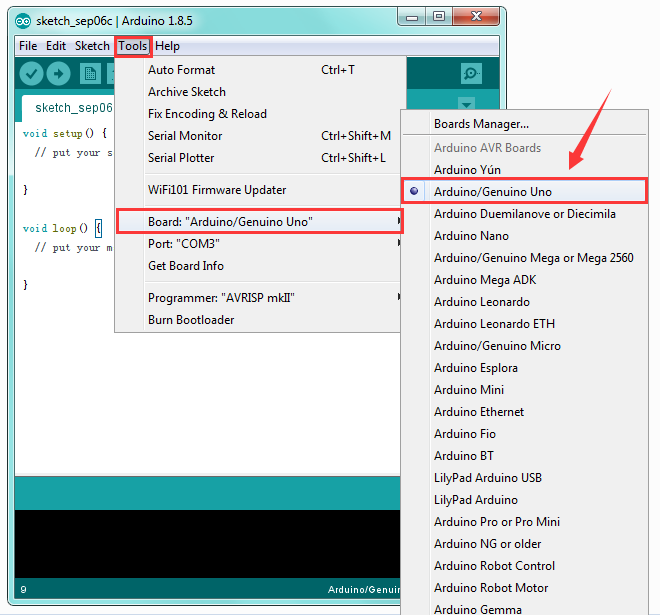The width and height of the screenshot is (660, 615).
Task: Open the tab dropdown triangle button
Action: coord(466,104)
